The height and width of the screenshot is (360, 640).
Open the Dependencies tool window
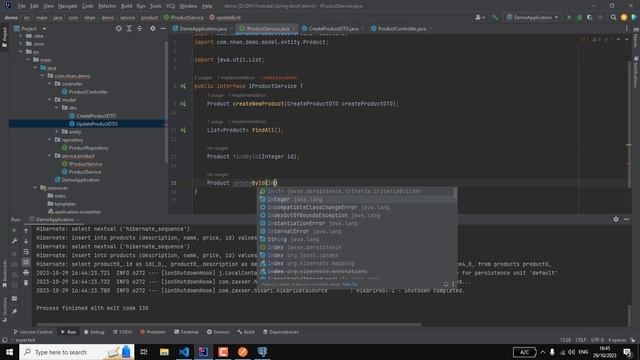click(x=280, y=332)
